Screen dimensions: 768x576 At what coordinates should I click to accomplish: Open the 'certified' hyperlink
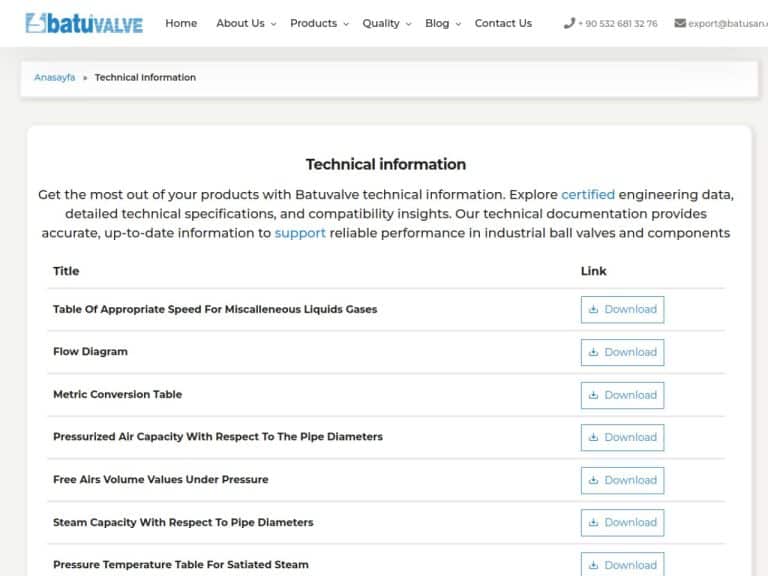[x=588, y=194]
